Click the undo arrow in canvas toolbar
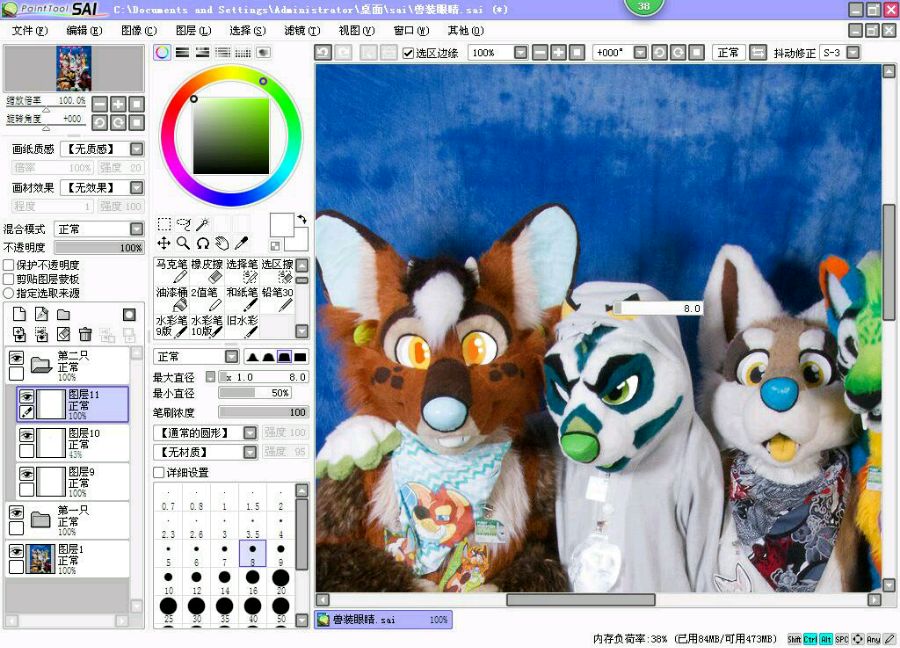The image size is (900, 648). coord(323,52)
